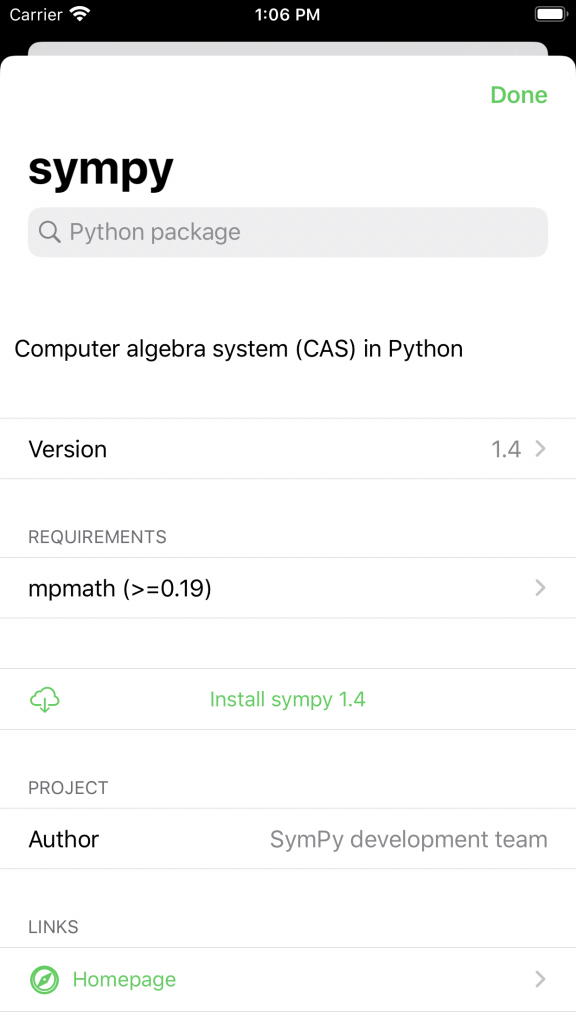This screenshot has width=576, height=1024.
Task: Expand the mpmath requirement entry
Action: (540, 588)
